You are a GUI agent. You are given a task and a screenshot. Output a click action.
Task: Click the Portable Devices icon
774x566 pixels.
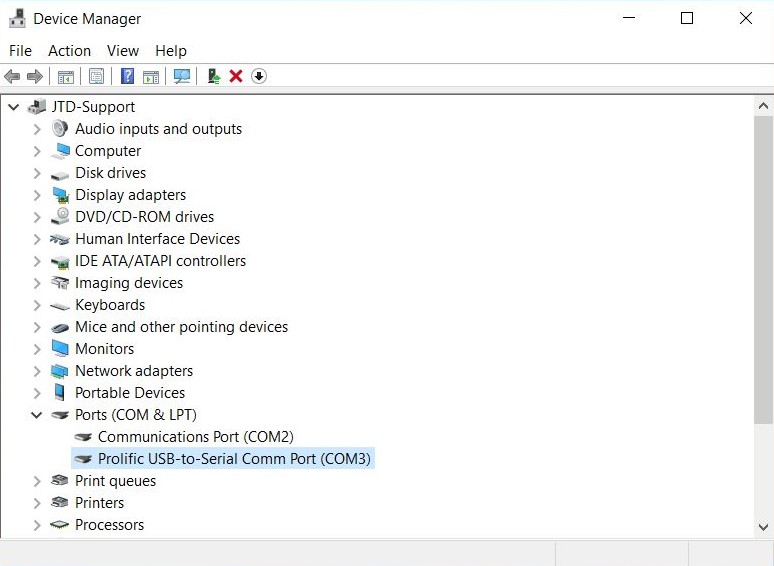pyautogui.click(x=60, y=393)
